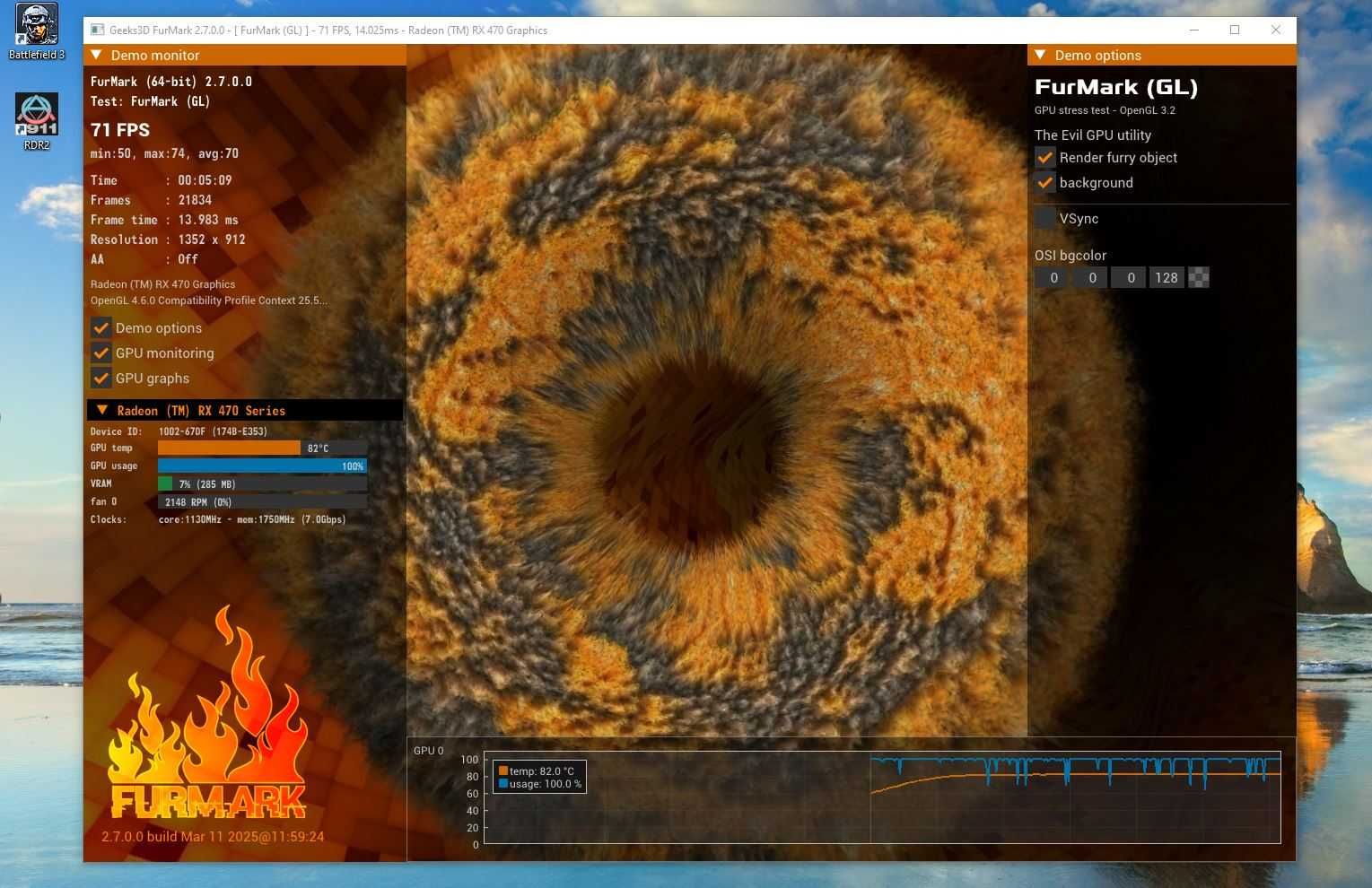This screenshot has width=1372, height=888.
Task: Uncheck the GPU monitoring checkbox
Action: click(101, 353)
